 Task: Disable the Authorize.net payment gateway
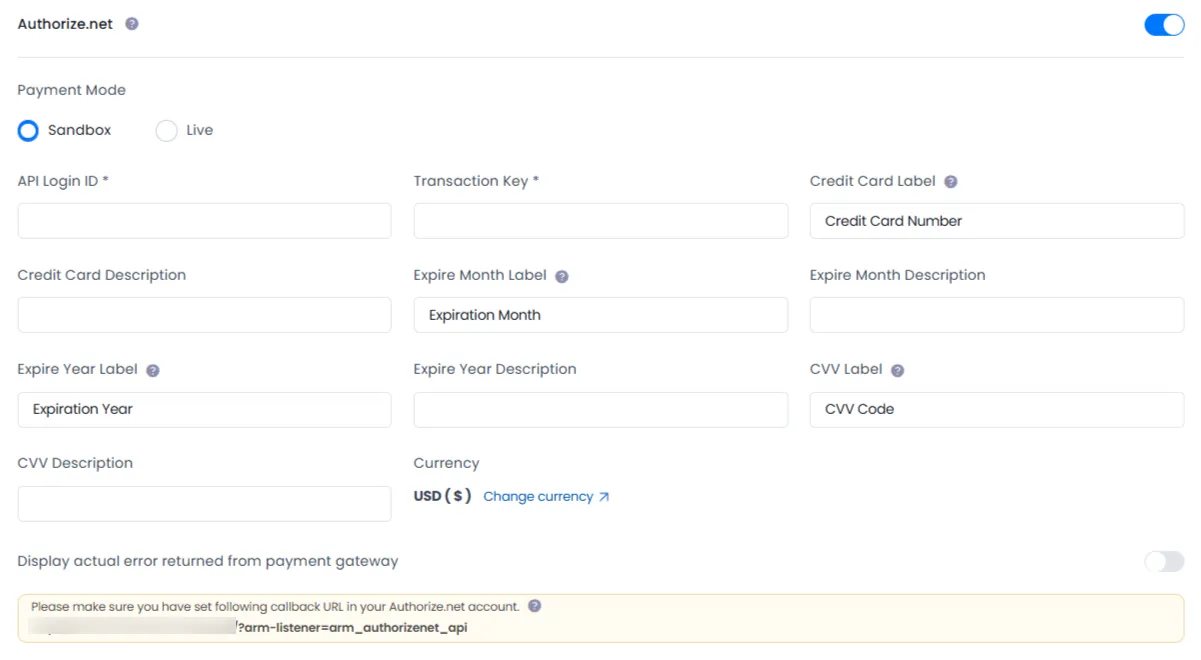tap(1164, 24)
